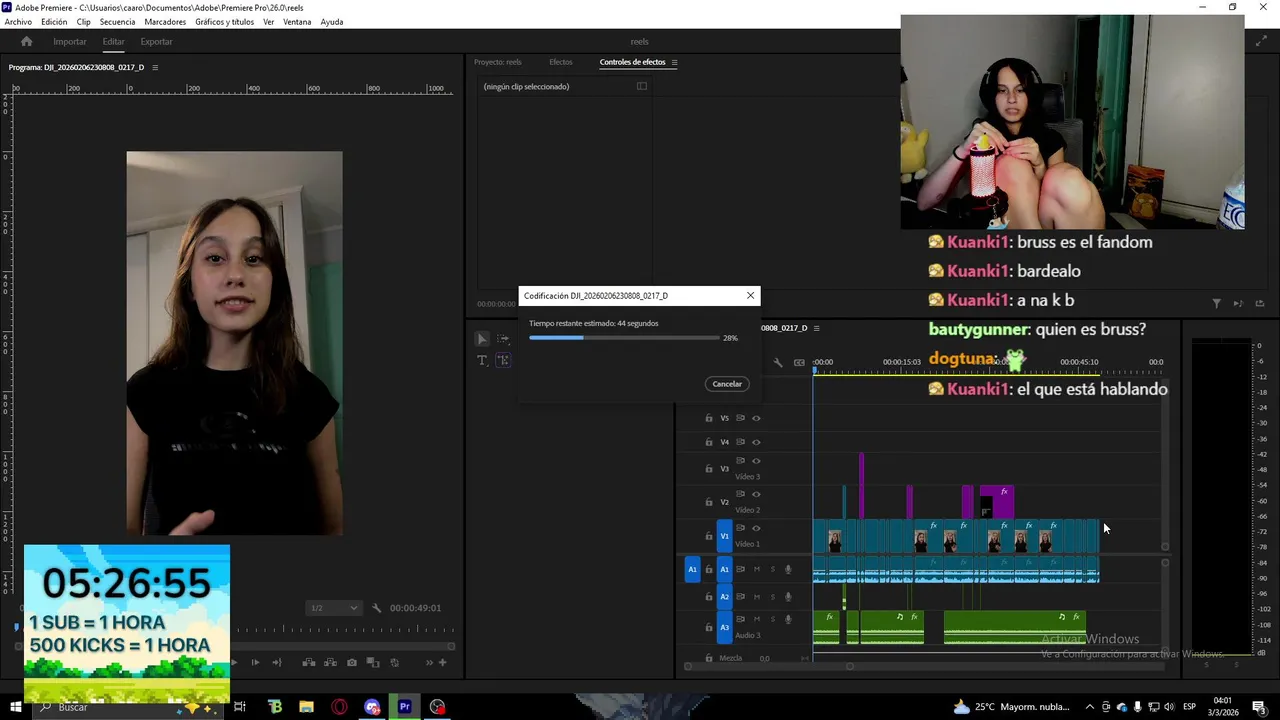The height and width of the screenshot is (720, 1280).
Task: Click the 00:00:49:01 duration timecode
Action: point(415,608)
